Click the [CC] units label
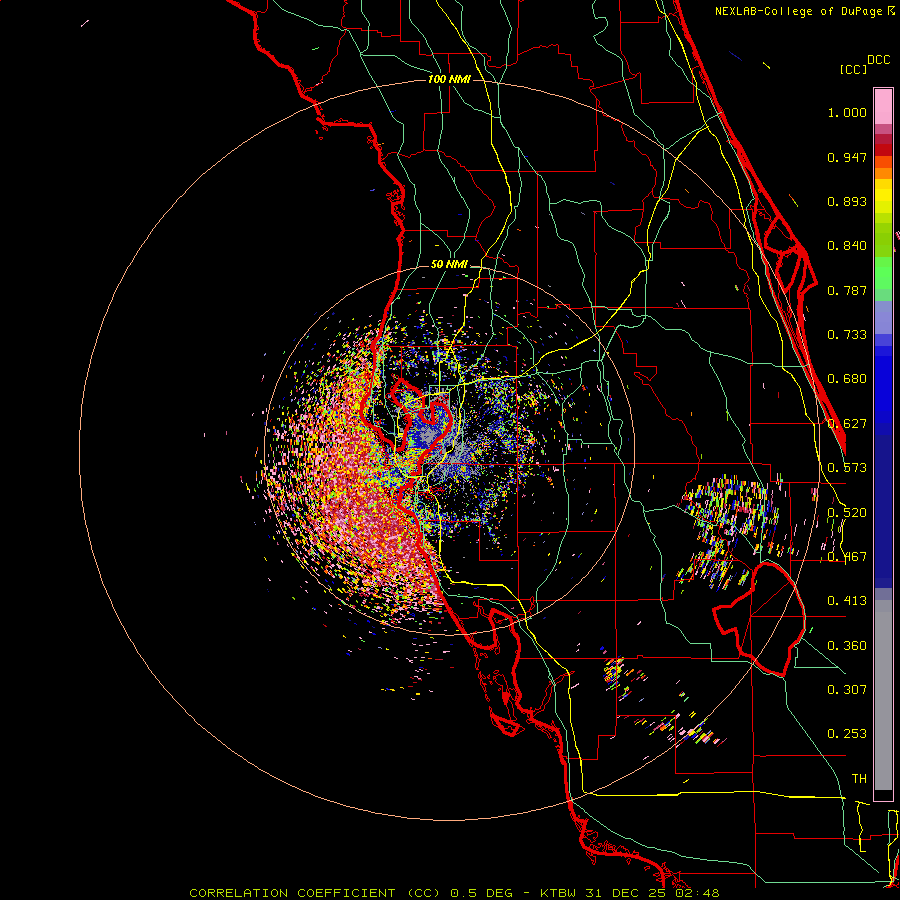Viewport: 900px width, 900px height. point(854,69)
